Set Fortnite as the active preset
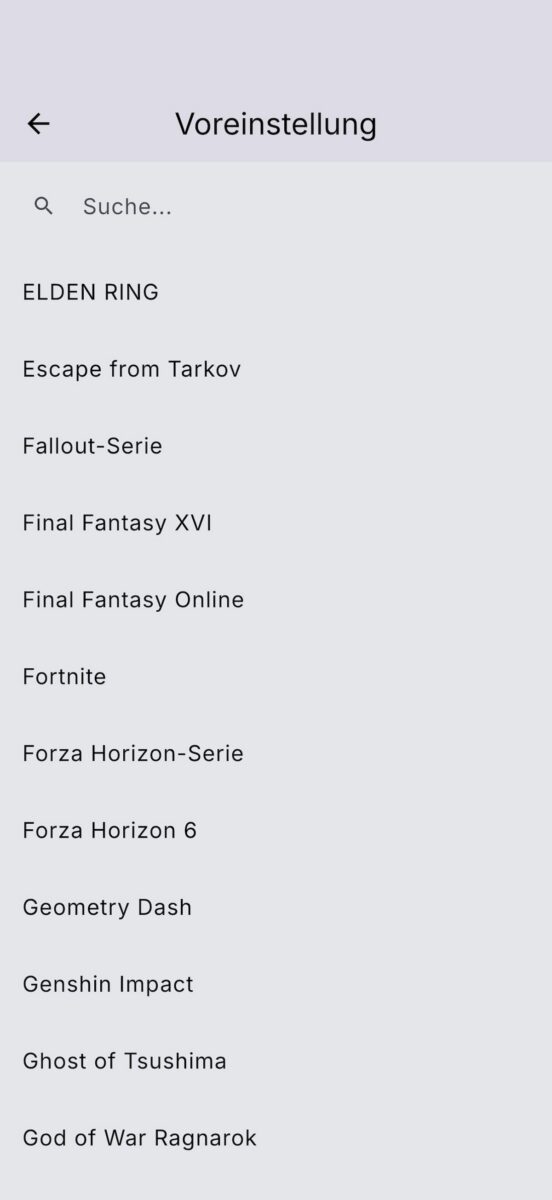Screen dimensions: 552x1200 tap(276, 677)
